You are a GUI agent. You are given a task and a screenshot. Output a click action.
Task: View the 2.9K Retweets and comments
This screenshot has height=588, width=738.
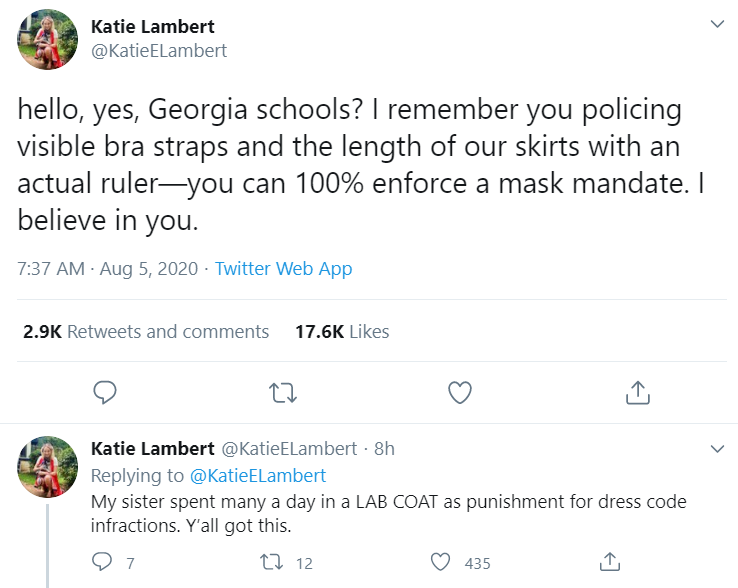click(146, 331)
